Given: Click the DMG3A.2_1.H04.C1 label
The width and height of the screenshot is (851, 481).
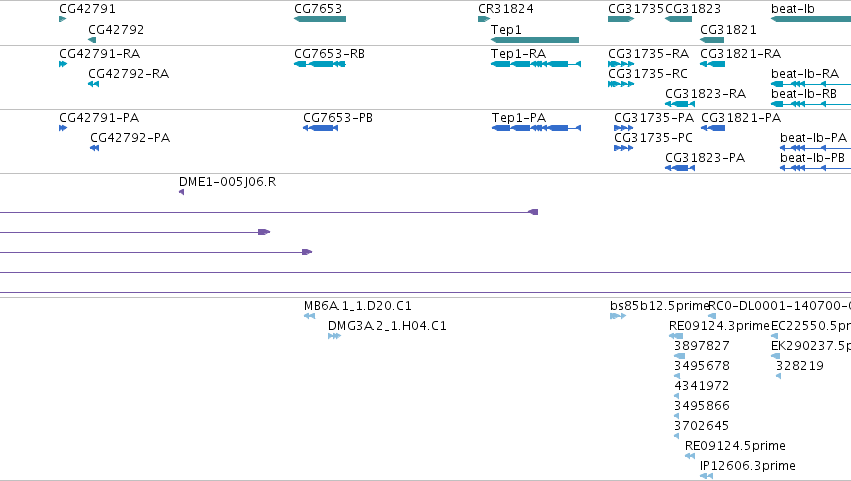Looking at the screenshot, I should pos(387,325).
